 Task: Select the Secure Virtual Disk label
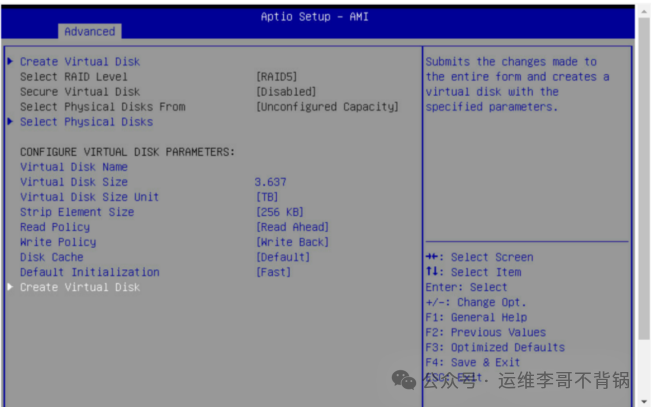[80, 92]
